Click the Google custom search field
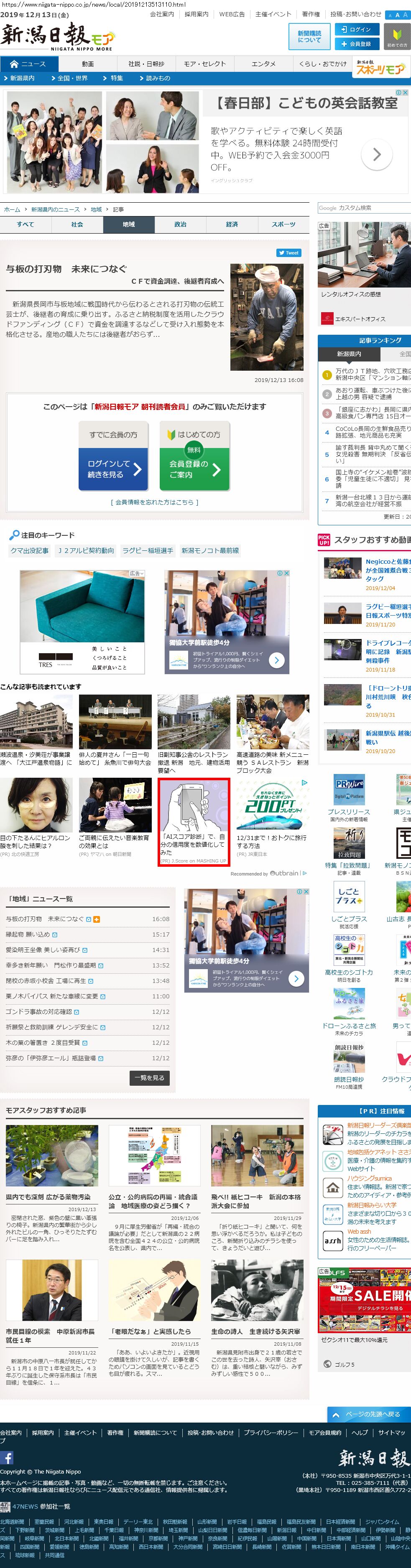The image size is (411, 1568). (x=363, y=208)
